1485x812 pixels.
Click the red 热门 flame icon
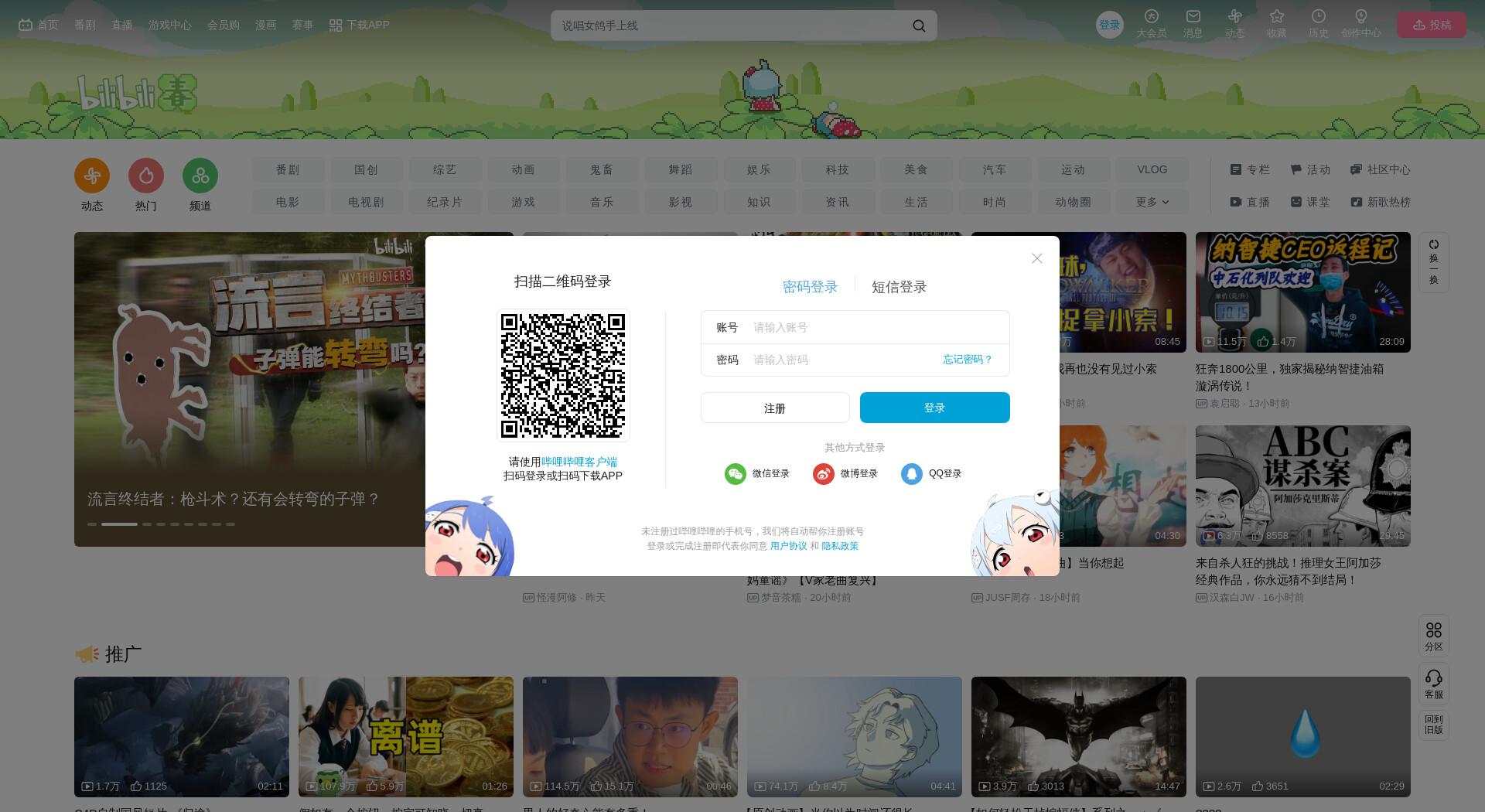click(x=146, y=176)
